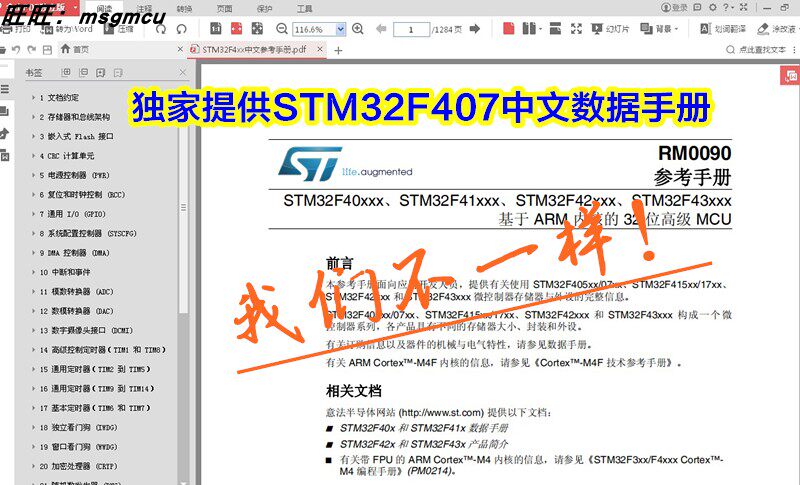This screenshot has width=800, height=485.
Task: Click the login (登录) button
Action: pyautogui.click(x=674, y=8)
